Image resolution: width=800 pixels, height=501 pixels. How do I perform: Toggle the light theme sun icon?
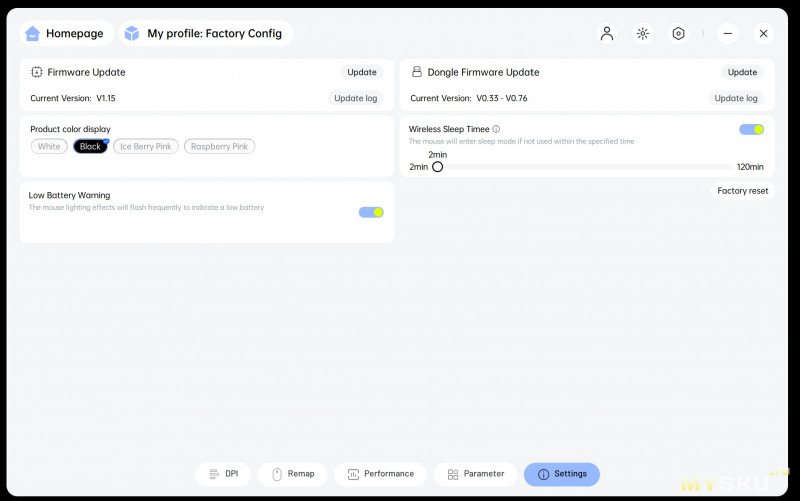pyautogui.click(x=642, y=33)
